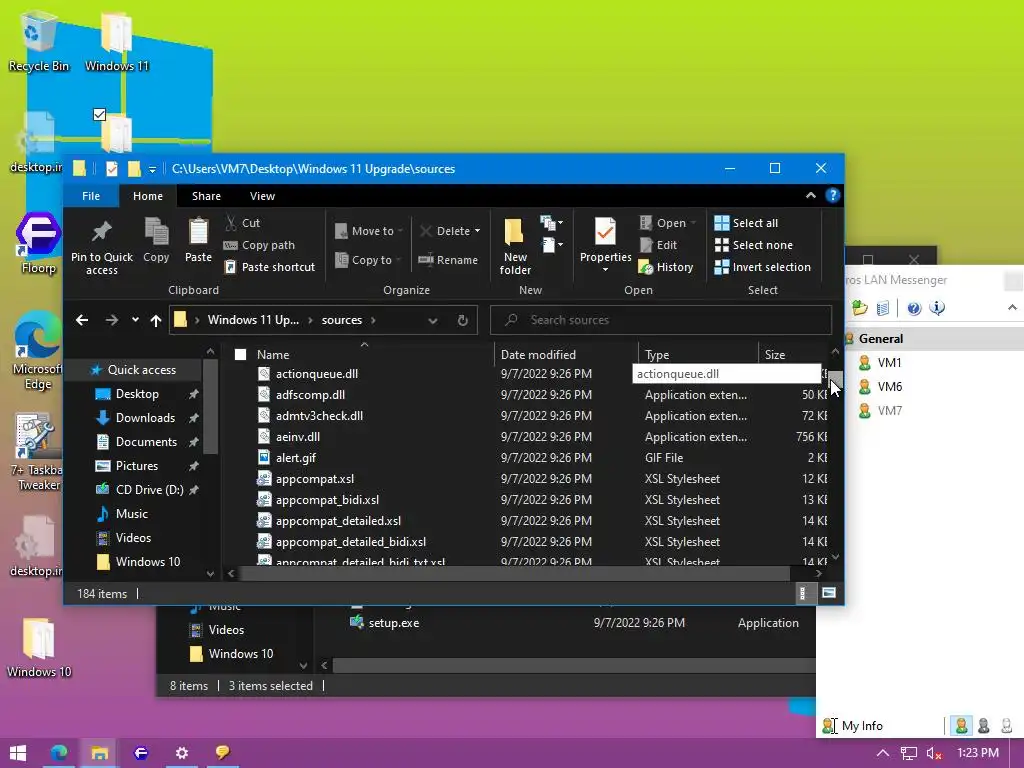This screenshot has height=768, width=1024.
Task: Click the Search sources field
Action: (661, 320)
